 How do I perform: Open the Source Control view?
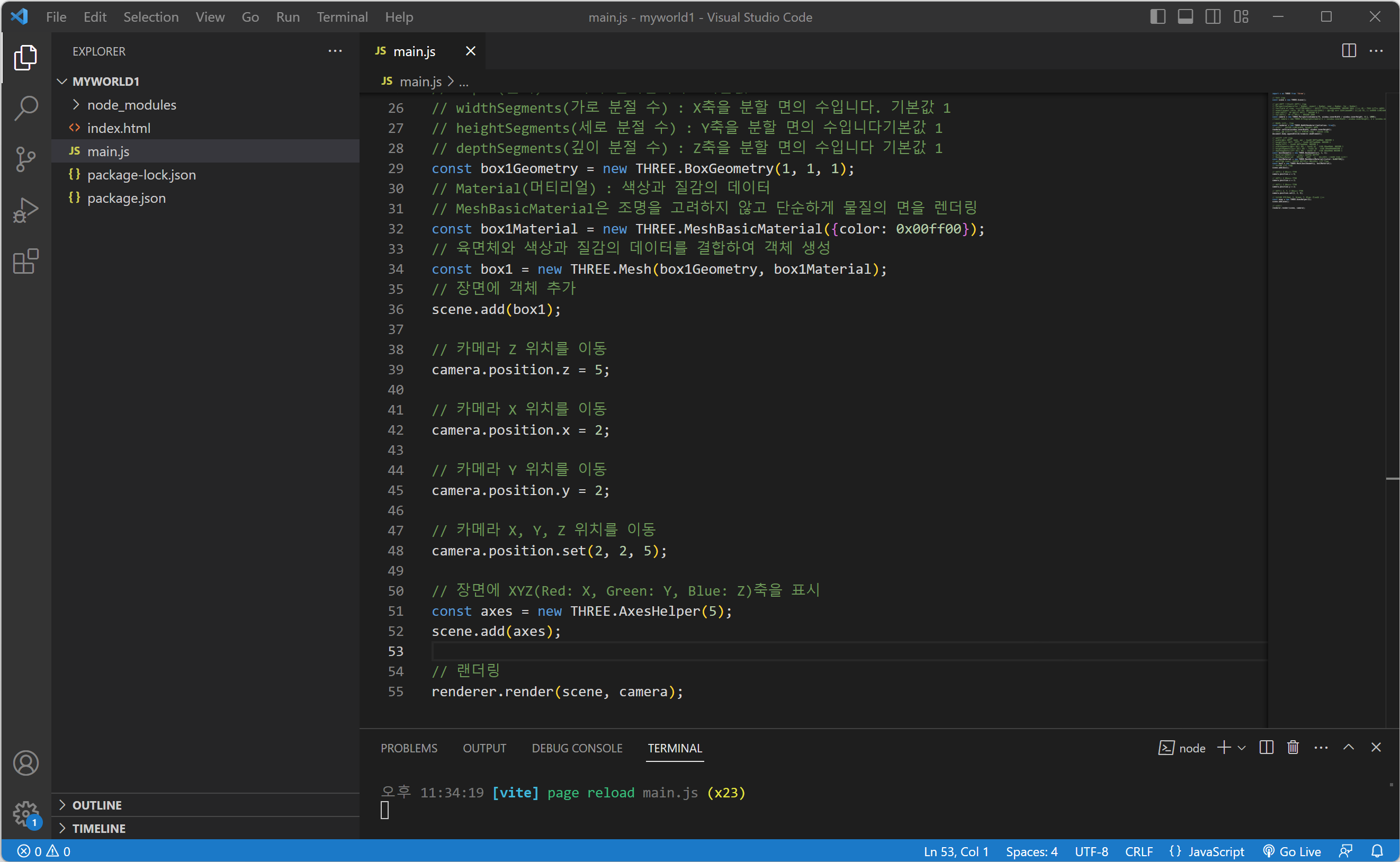(x=25, y=159)
